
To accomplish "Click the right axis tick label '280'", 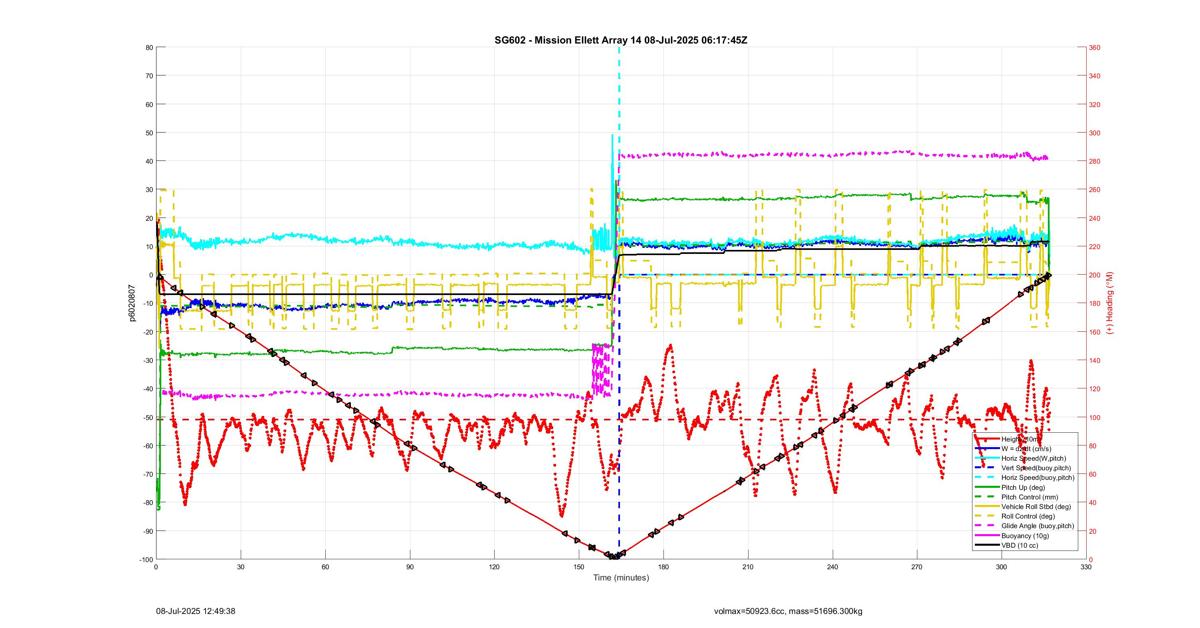I will [1097, 161].
